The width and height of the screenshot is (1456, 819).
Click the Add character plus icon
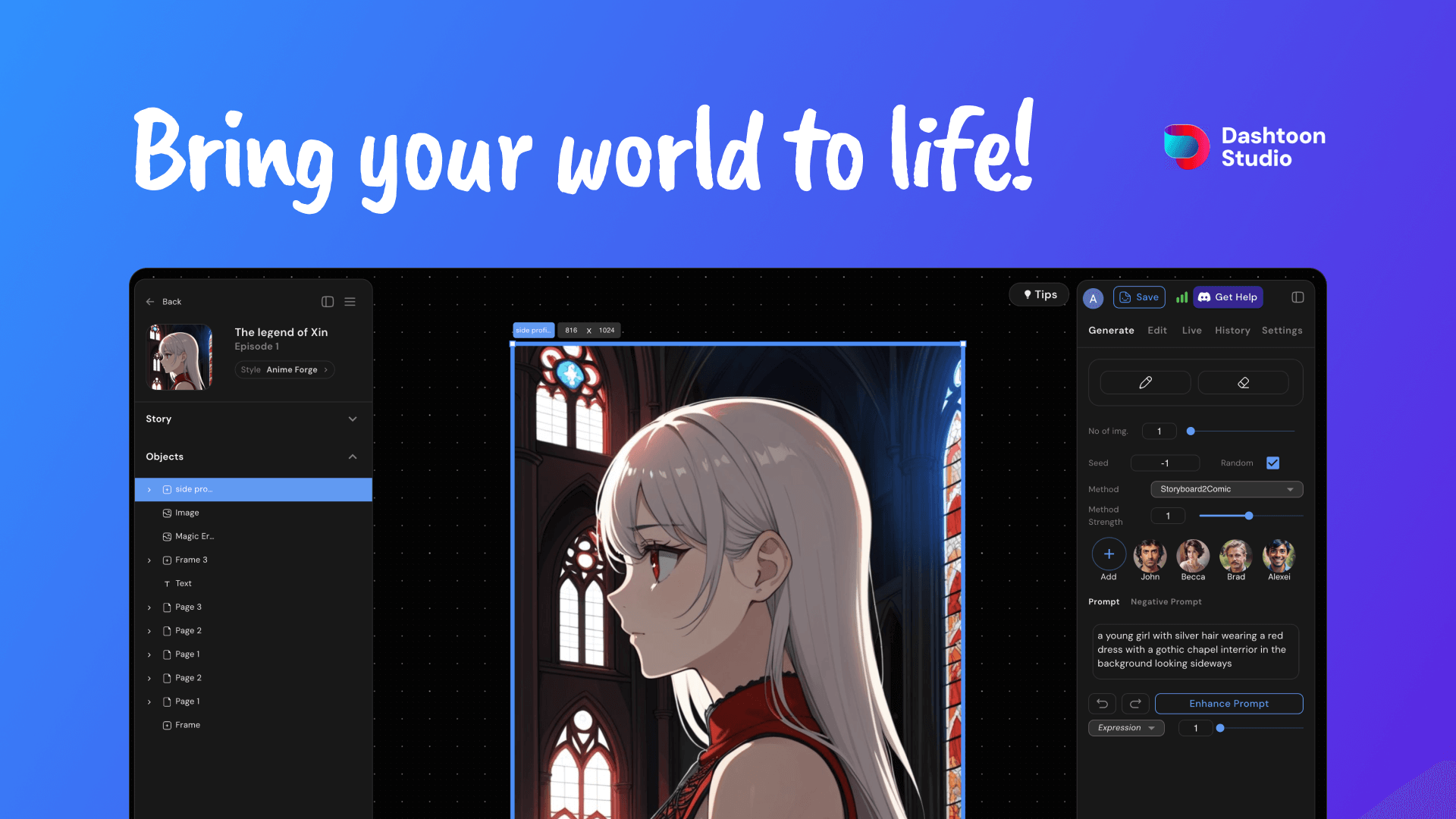[1109, 554]
